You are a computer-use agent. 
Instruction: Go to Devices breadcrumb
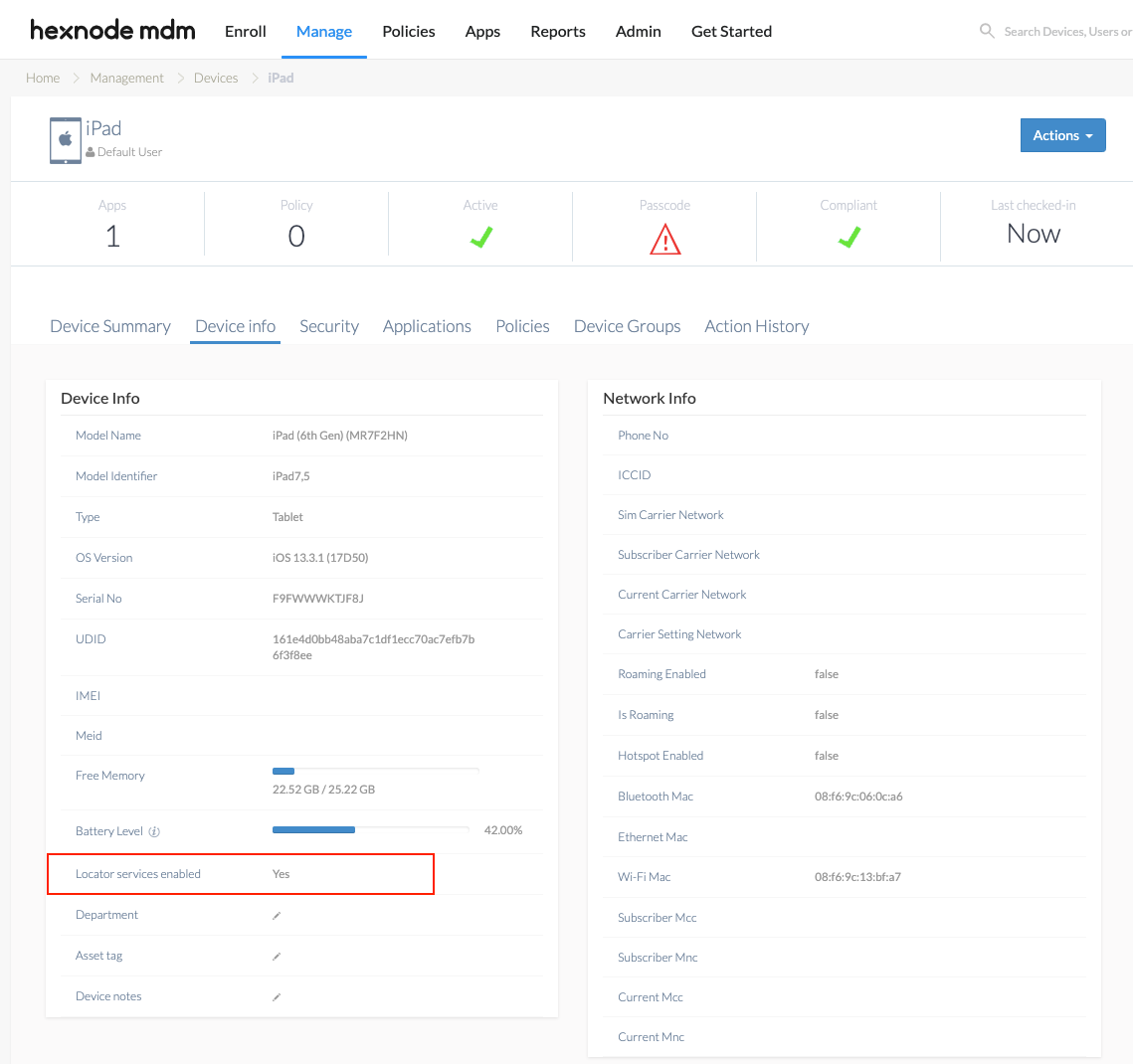click(x=215, y=78)
